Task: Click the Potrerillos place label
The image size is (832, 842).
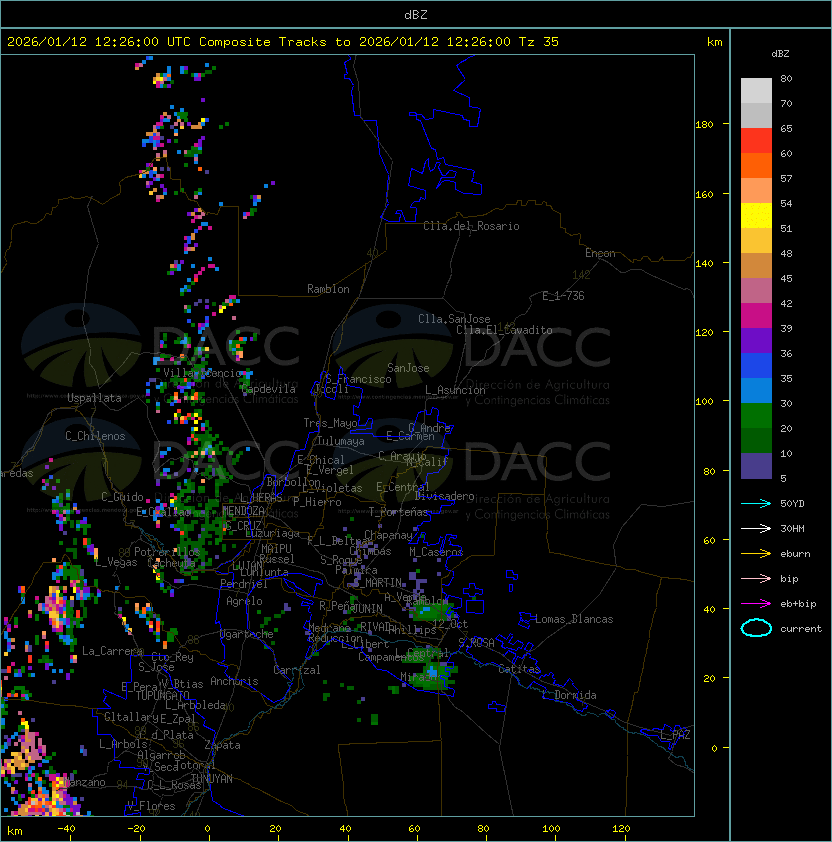Action: pyautogui.click(x=167, y=551)
